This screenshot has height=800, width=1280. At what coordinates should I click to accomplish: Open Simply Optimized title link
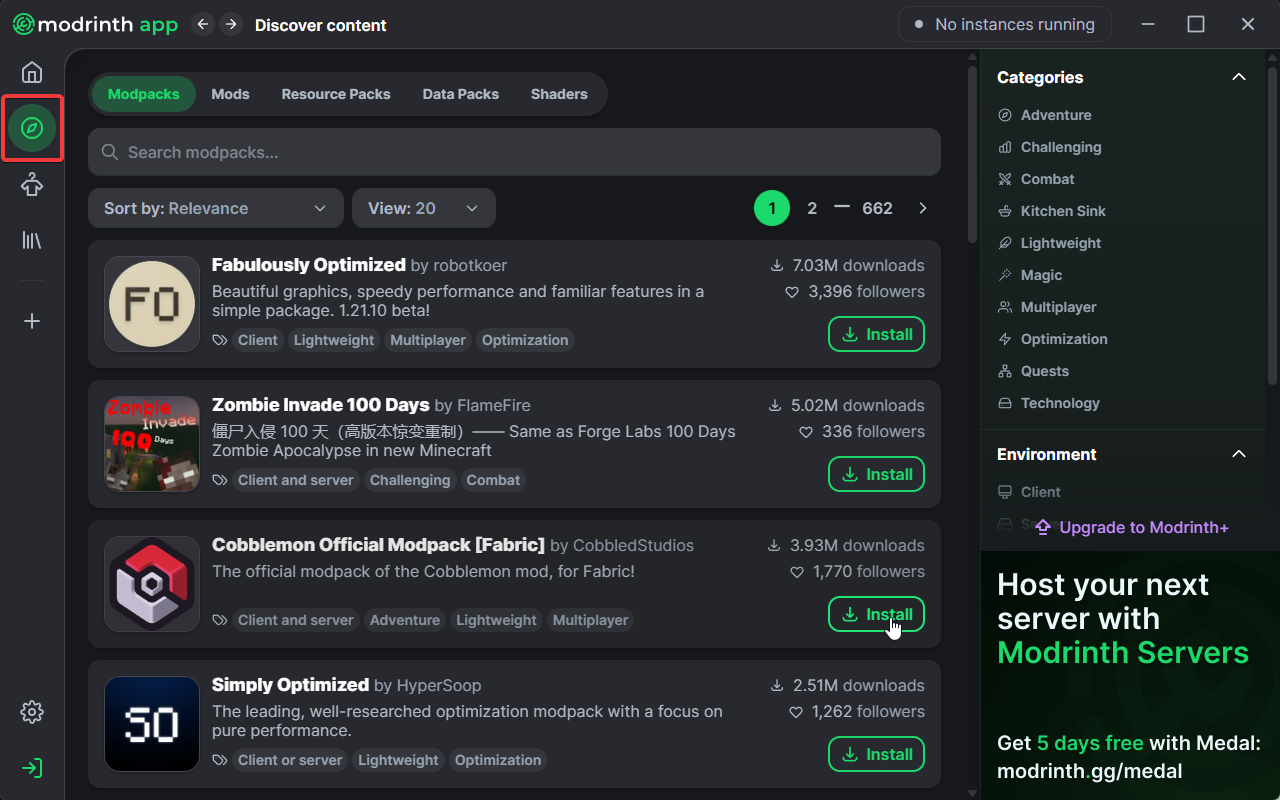(x=290, y=685)
